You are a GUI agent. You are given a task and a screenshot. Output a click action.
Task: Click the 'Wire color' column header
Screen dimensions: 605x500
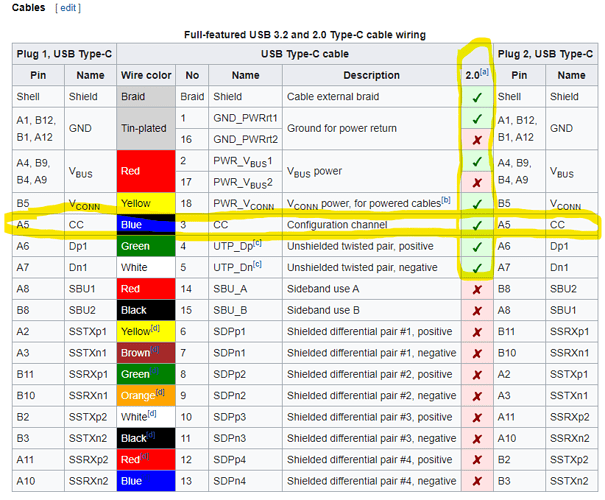coord(146,75)
